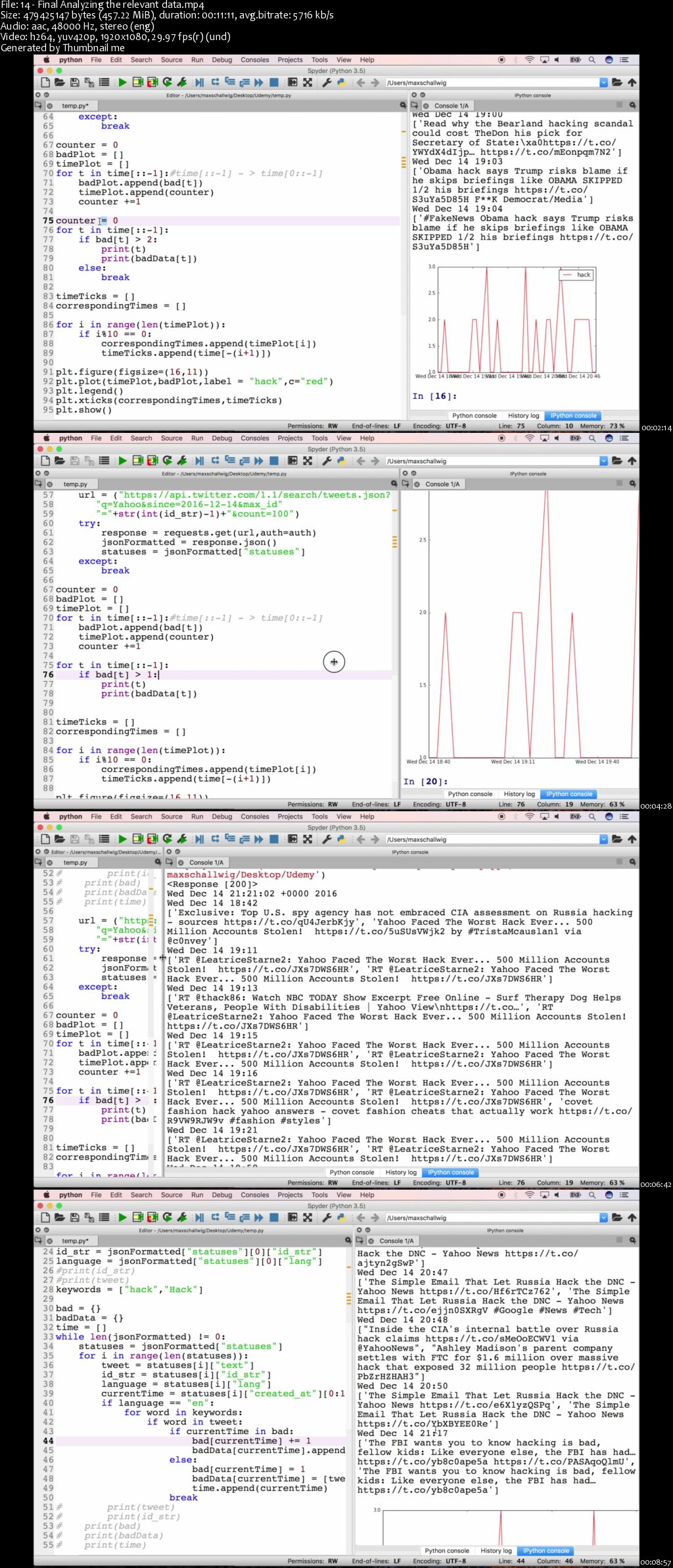Click New file icon in 00:06:42 frame toolbar
Image resolution: width=673 pixels, height=1568 pixels.
(x=45, y=840)
